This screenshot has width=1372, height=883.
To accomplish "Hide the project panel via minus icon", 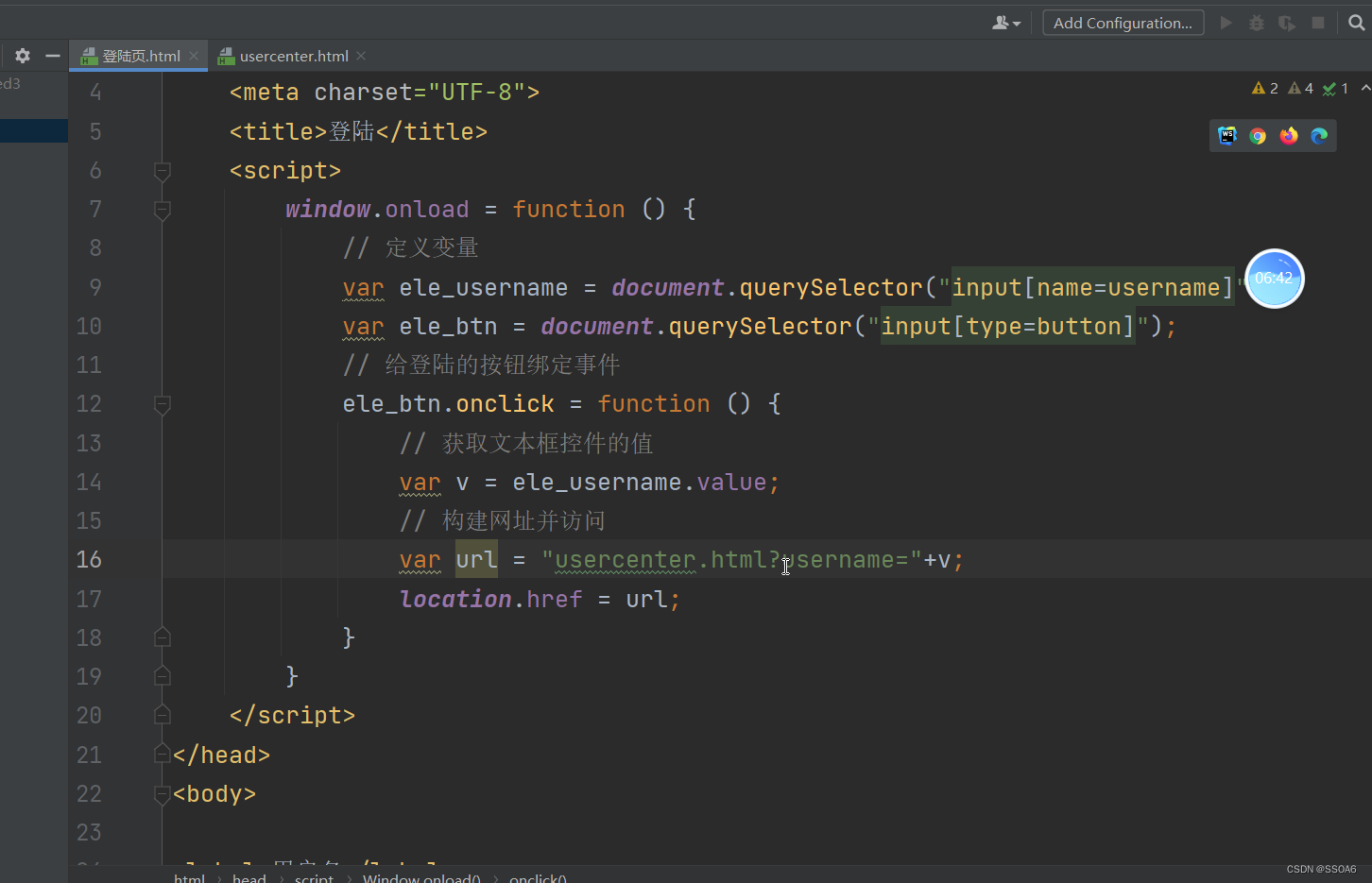I will pyautogui.click(x=53, y=56).
